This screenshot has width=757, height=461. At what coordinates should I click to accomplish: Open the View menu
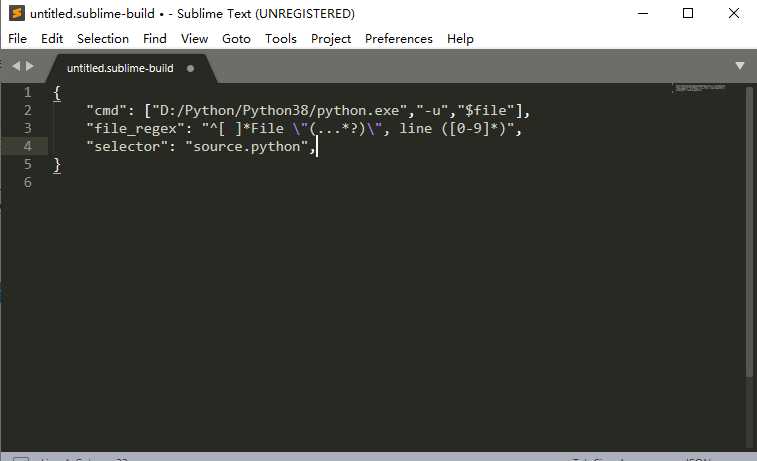pos(194,39)
